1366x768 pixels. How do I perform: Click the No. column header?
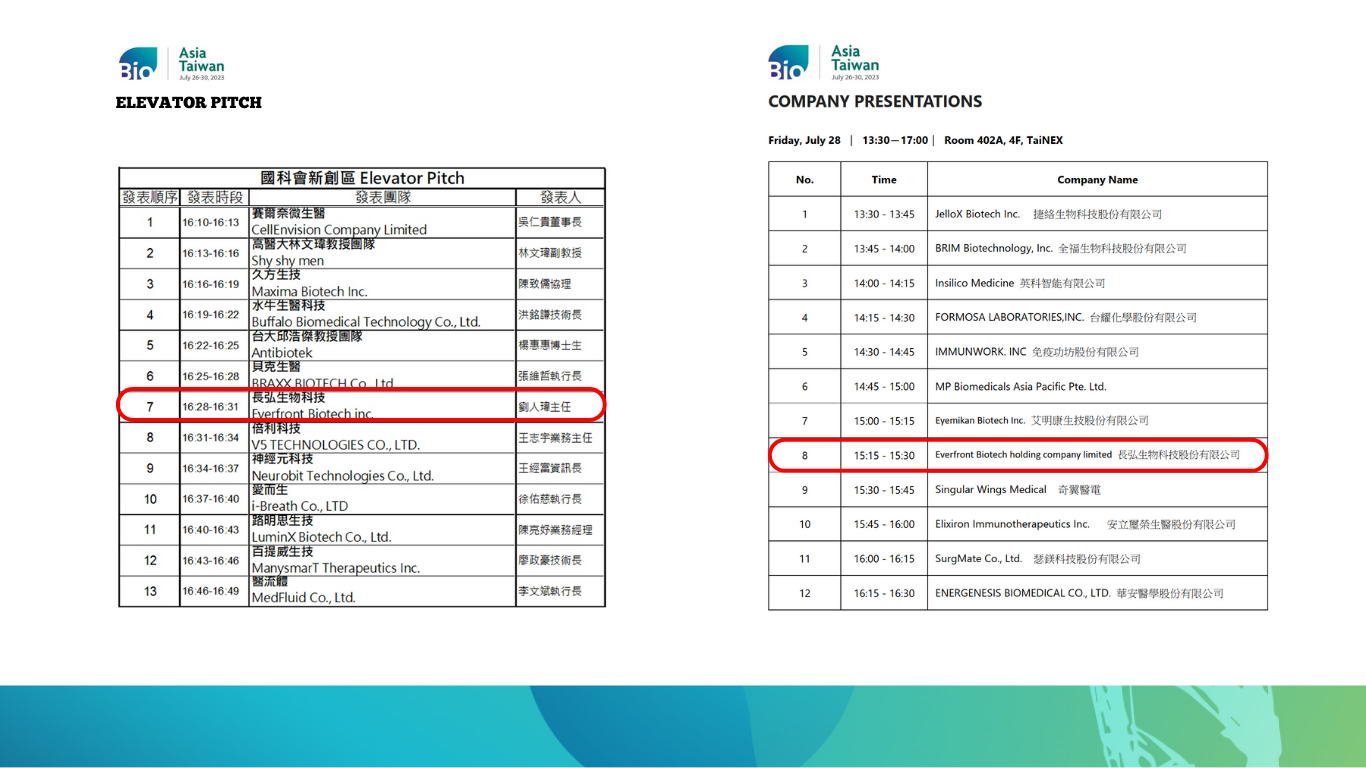(x=805, y=180)
